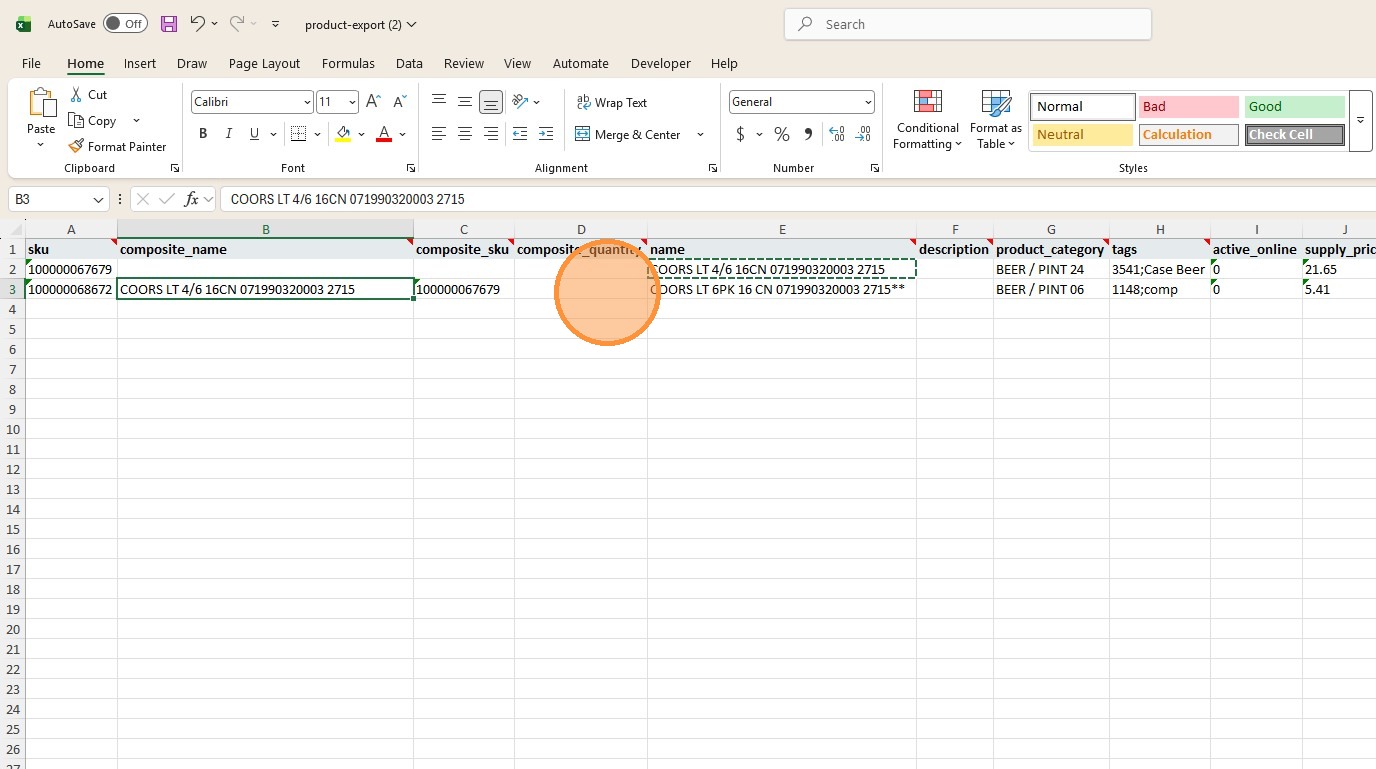Screen dimensions: 1376x769
Task: Select row 3 header
Action: click(13, 289)
